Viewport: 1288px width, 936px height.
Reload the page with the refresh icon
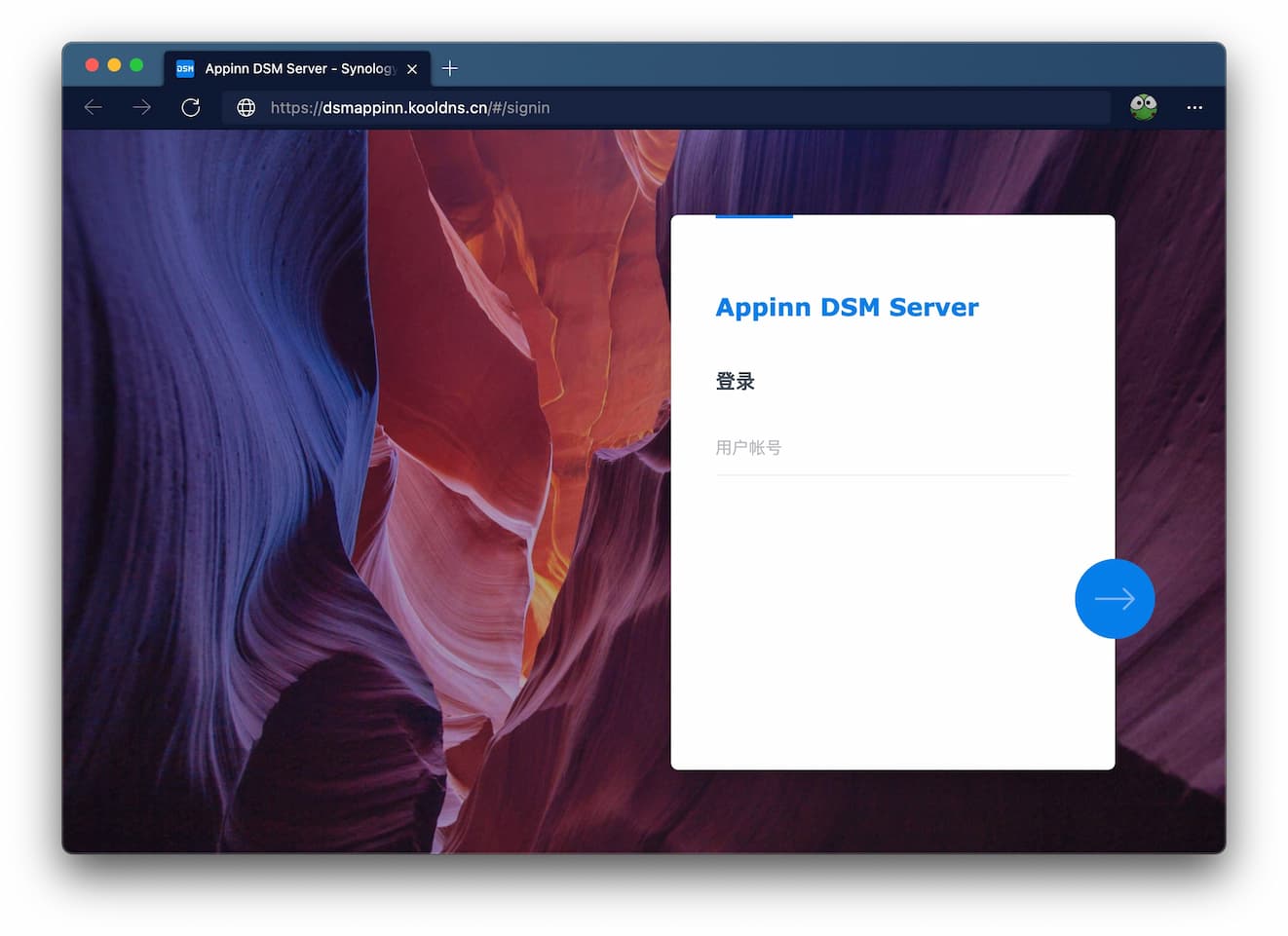coord(191,107)
